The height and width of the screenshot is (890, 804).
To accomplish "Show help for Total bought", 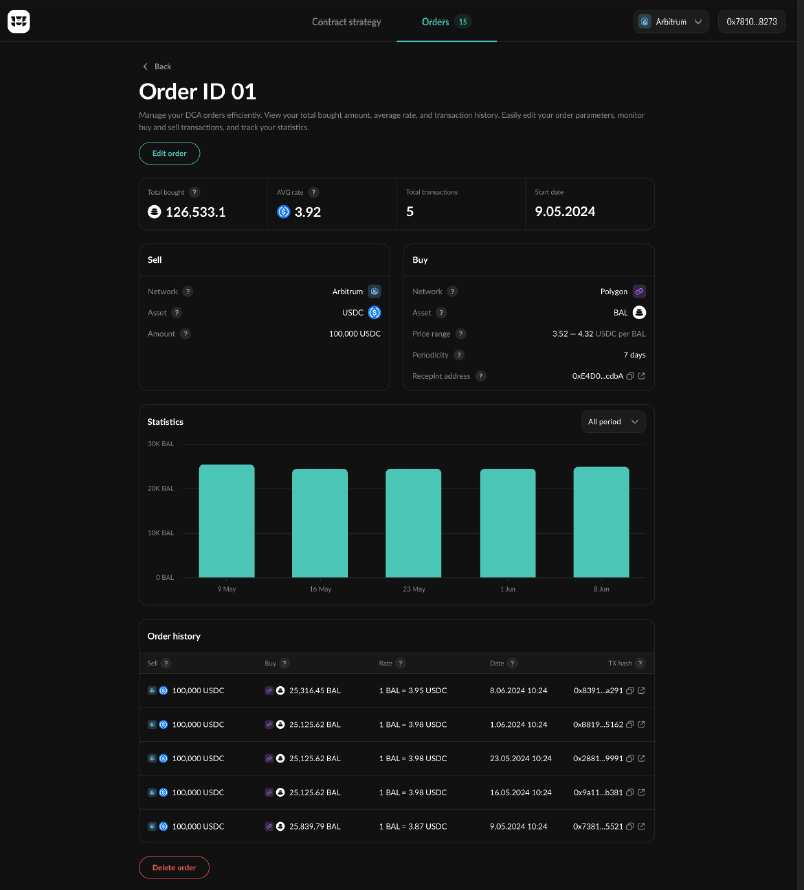I will 194,192.
